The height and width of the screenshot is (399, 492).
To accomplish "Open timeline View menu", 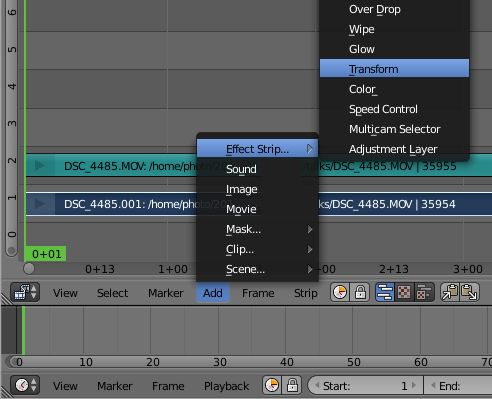I will [65, 386].
